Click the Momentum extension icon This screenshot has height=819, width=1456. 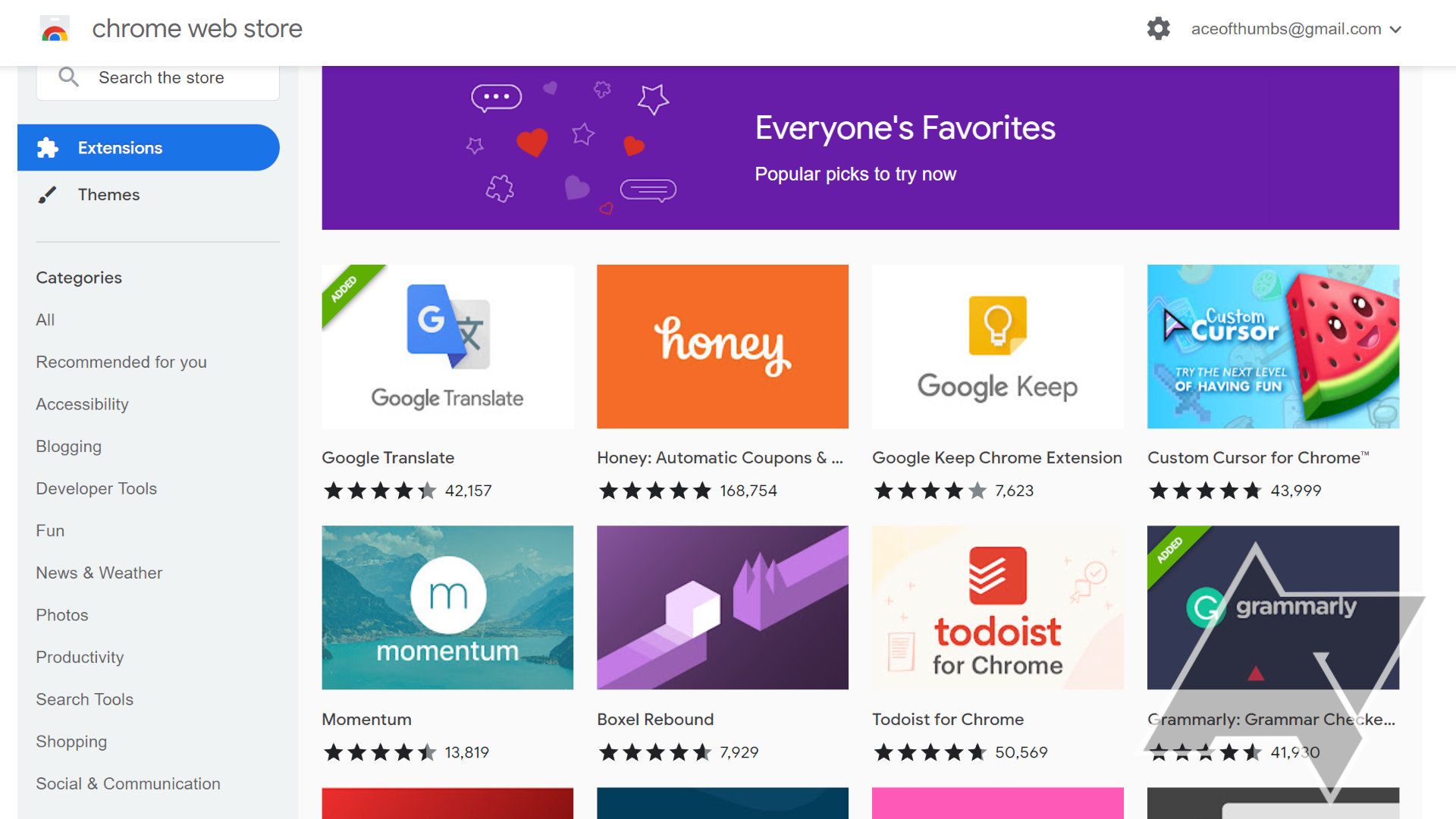448,605
